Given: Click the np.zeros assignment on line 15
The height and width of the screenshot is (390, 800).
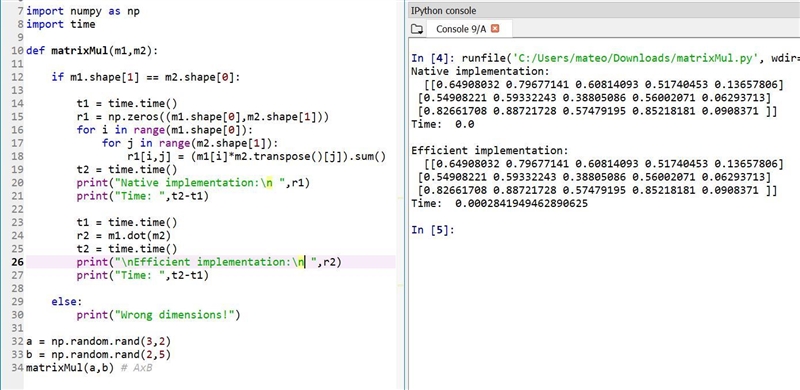Looking at the screenshot, I should tap(203, 117).
